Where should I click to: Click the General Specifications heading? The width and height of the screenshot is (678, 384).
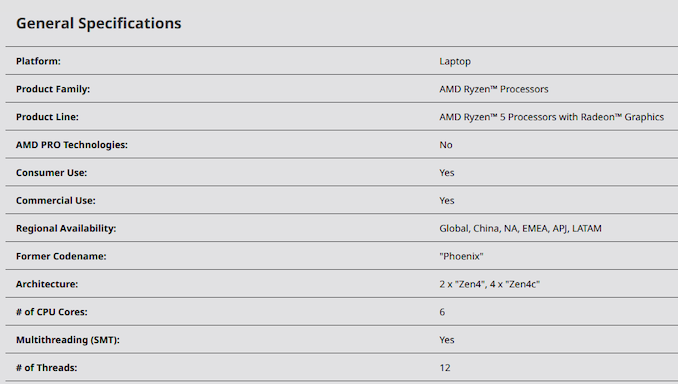tap(99, 23)
